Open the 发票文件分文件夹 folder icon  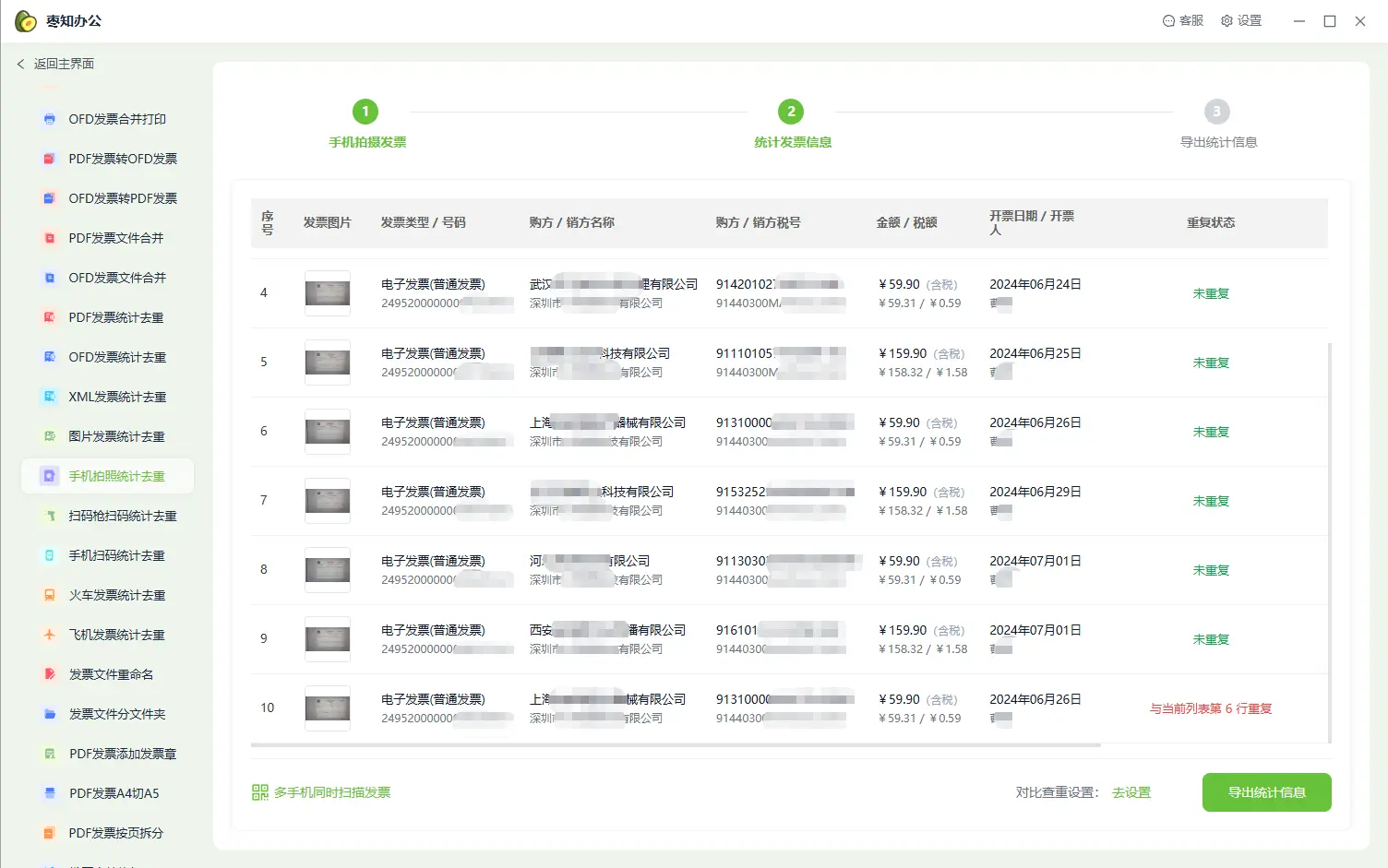50,714
